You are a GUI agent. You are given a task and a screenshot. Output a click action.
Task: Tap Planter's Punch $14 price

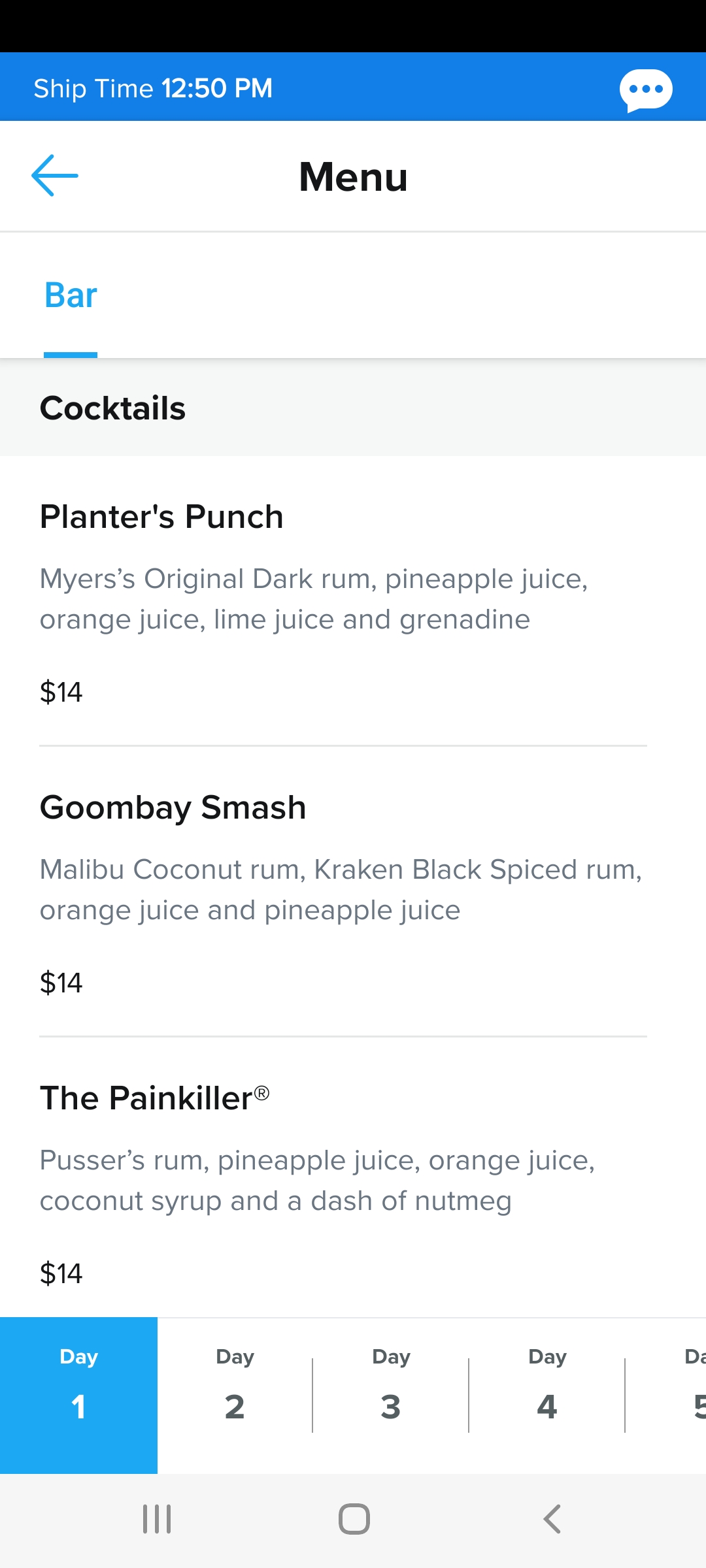[61, 692]
